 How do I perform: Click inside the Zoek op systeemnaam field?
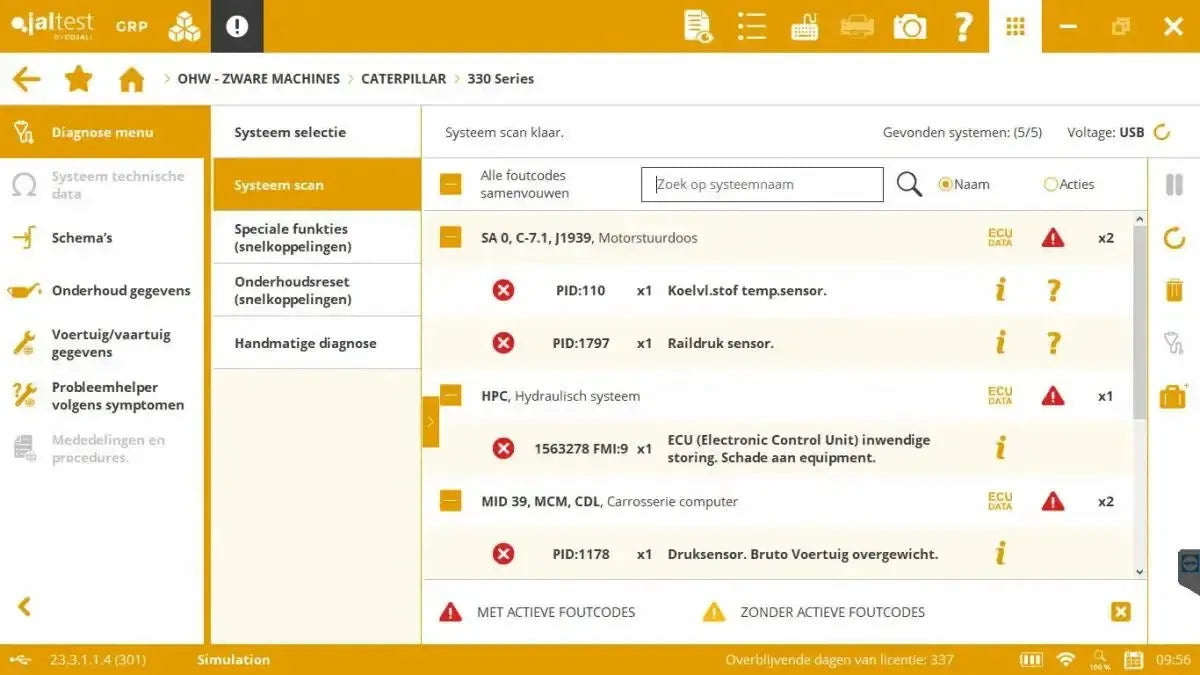pos(762,184)
